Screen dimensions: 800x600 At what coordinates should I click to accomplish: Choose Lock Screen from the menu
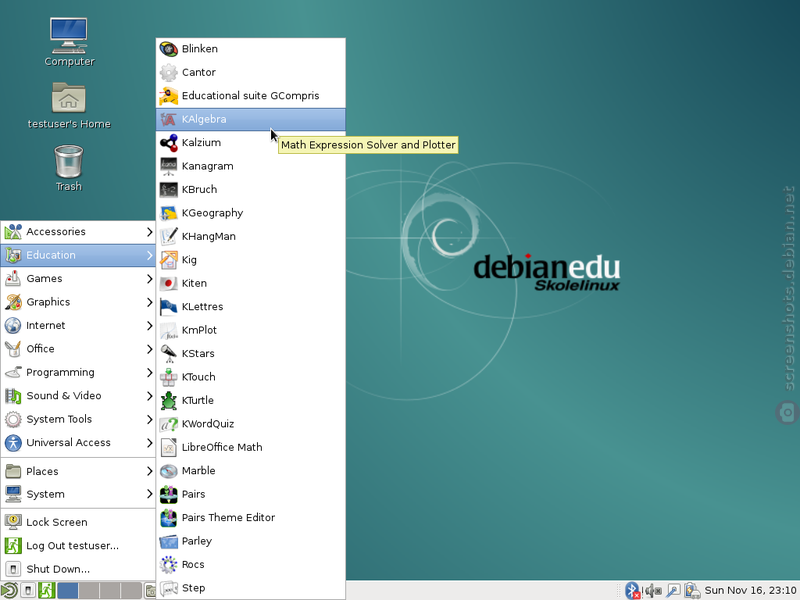(x=78, y=523)
